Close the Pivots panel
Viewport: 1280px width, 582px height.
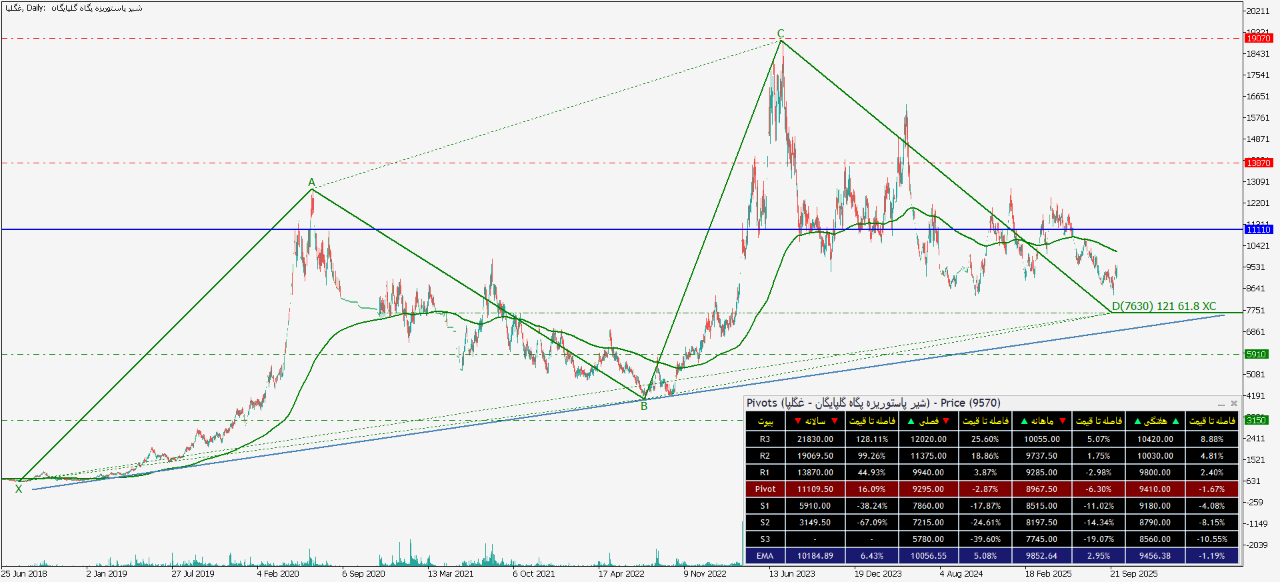tap(1233, 403)
